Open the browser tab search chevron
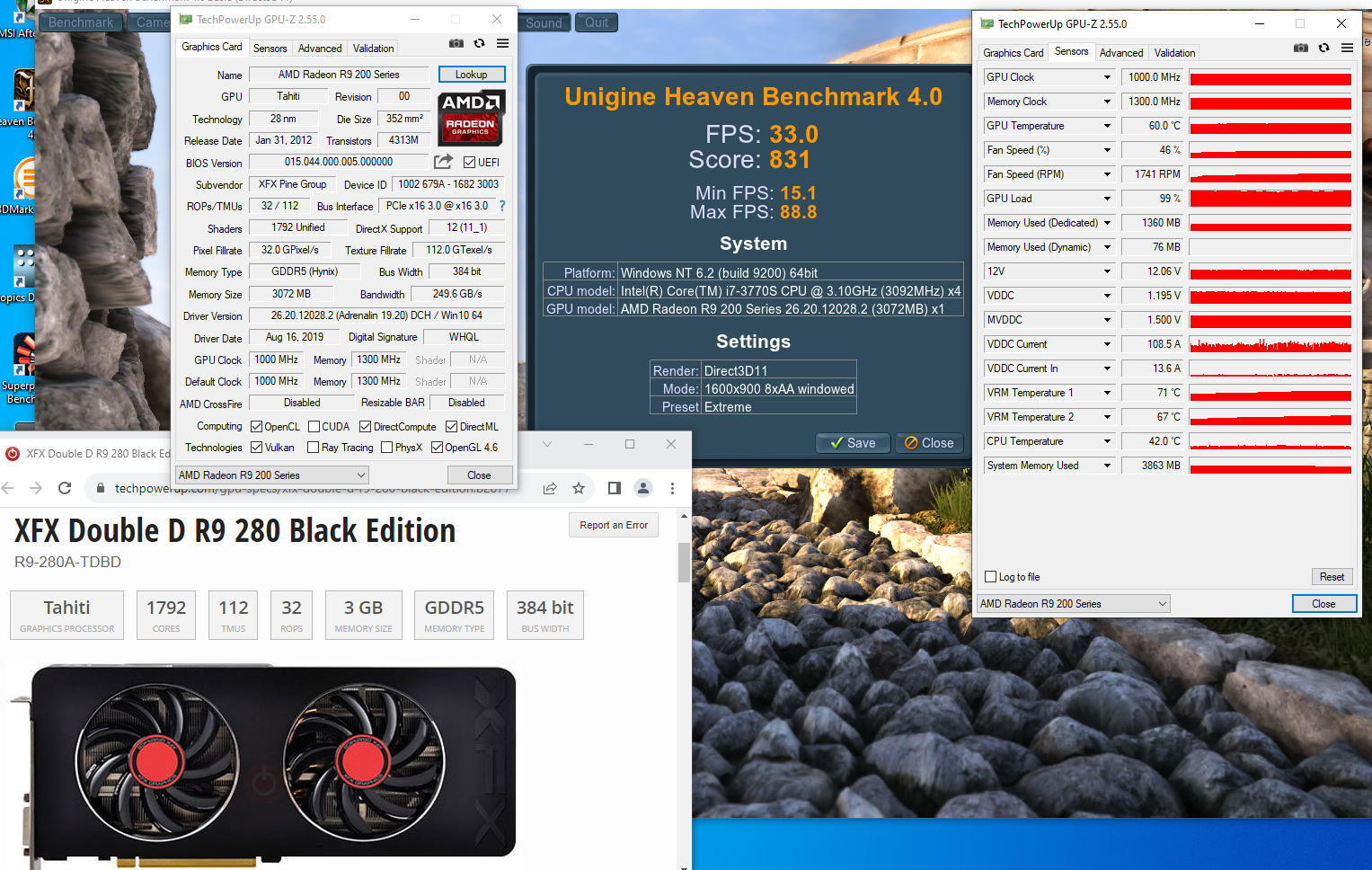This screenshot has width=1372, height=870. (x=548, y=444)
